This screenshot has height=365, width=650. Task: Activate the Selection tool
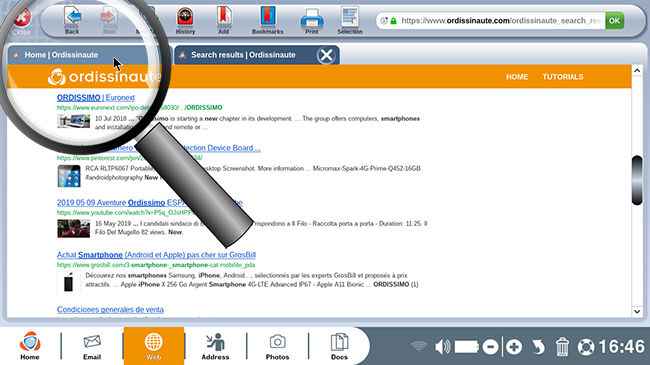[350, 20]
